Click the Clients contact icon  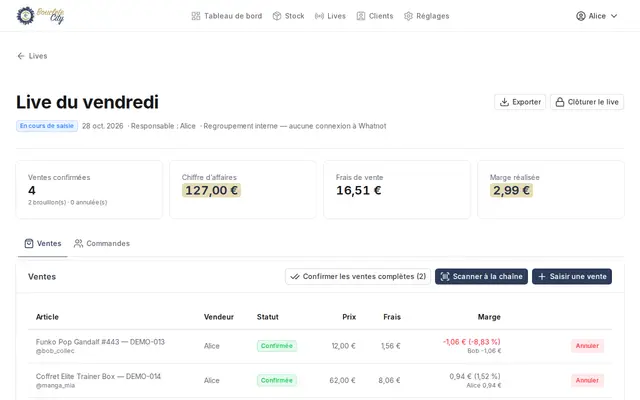(361, 16)
